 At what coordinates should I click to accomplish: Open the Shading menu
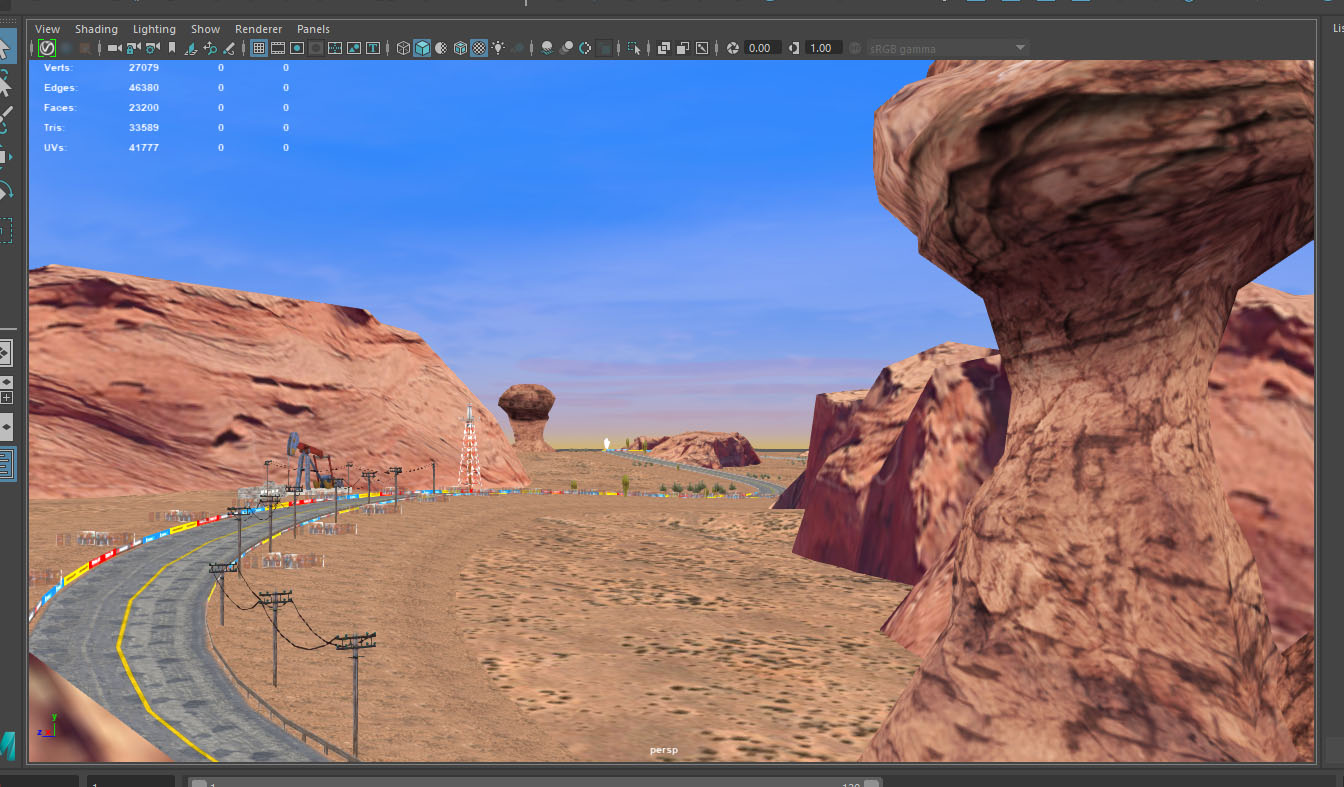tap(96, 29)
